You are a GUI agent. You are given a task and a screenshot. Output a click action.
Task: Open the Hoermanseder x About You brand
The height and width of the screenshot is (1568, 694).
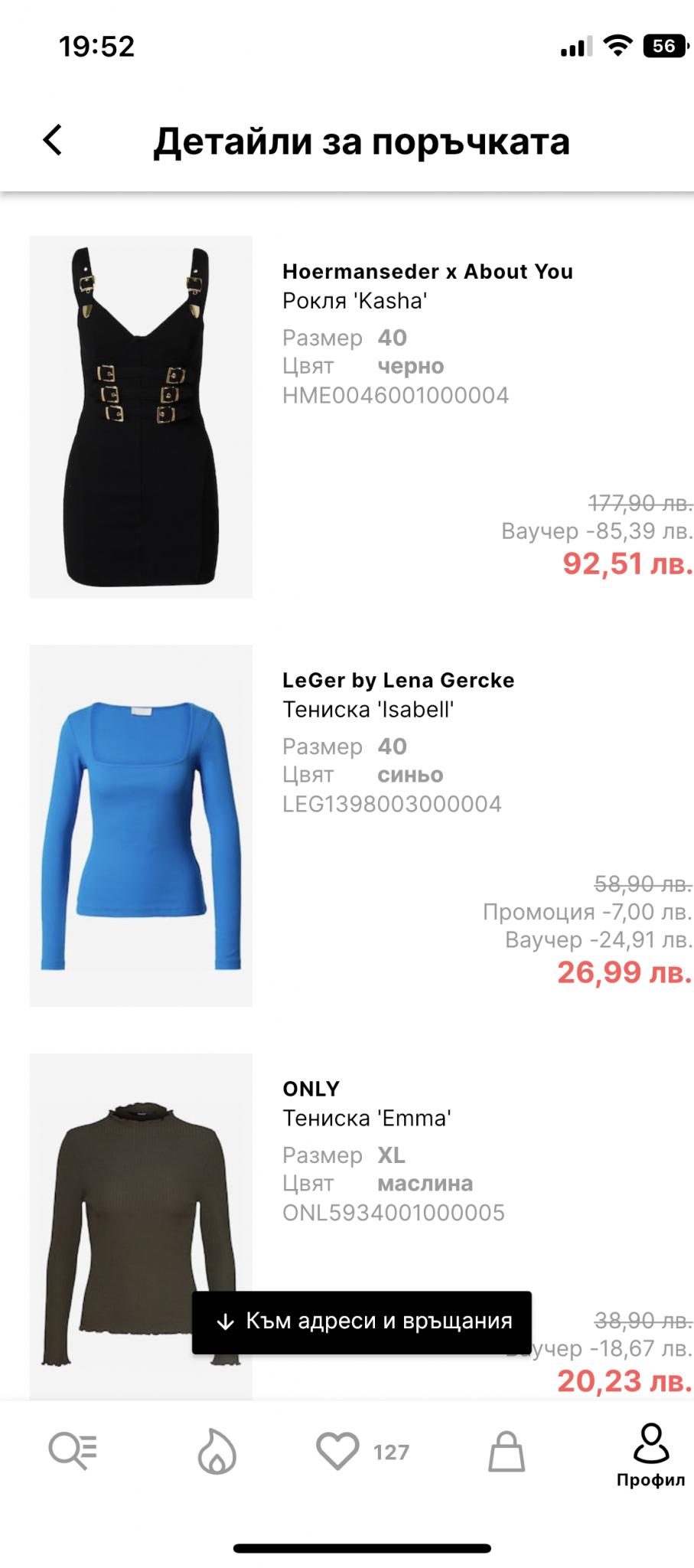428,272
